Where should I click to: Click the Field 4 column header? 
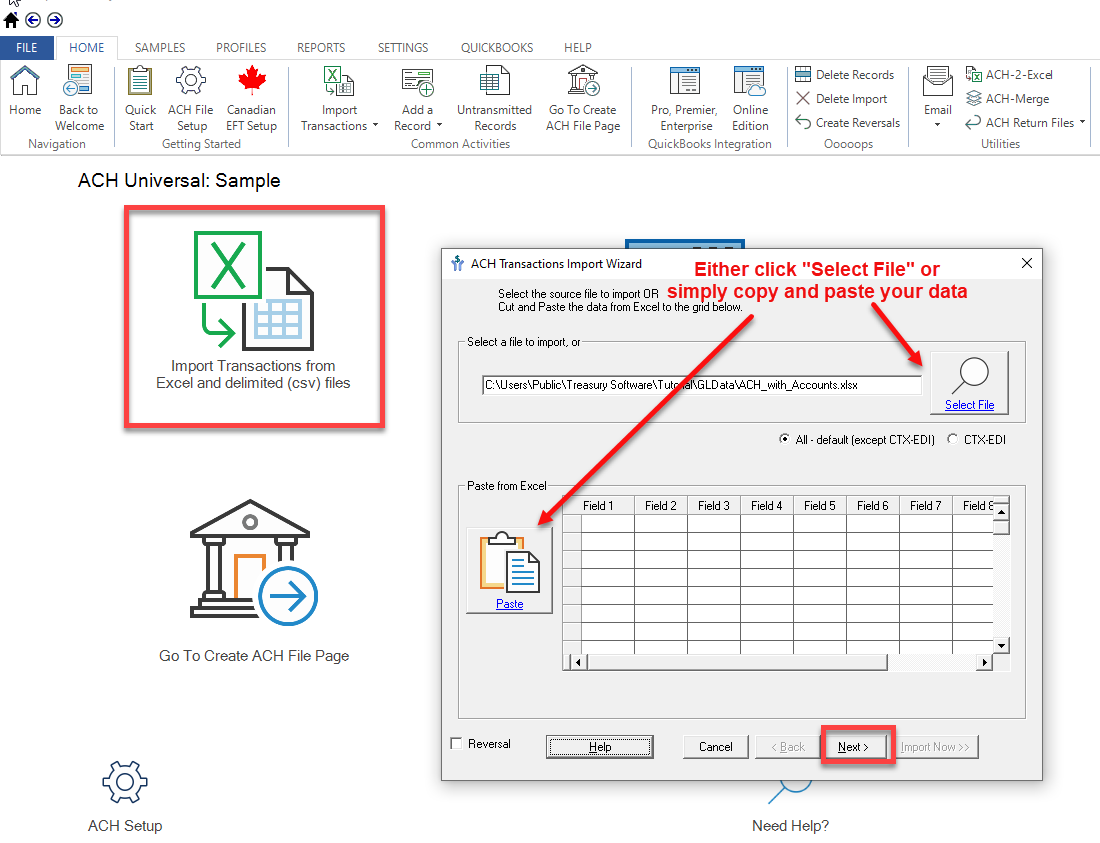(767, 506)
